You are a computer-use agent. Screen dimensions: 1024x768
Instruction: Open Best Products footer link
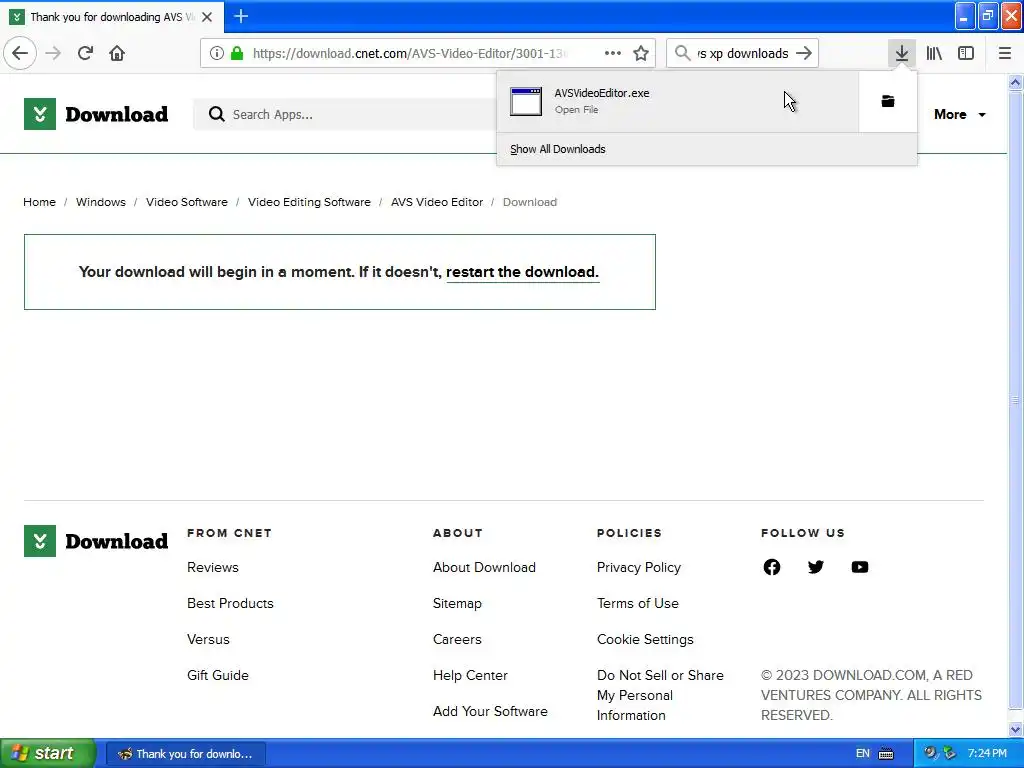click(230, 603)
